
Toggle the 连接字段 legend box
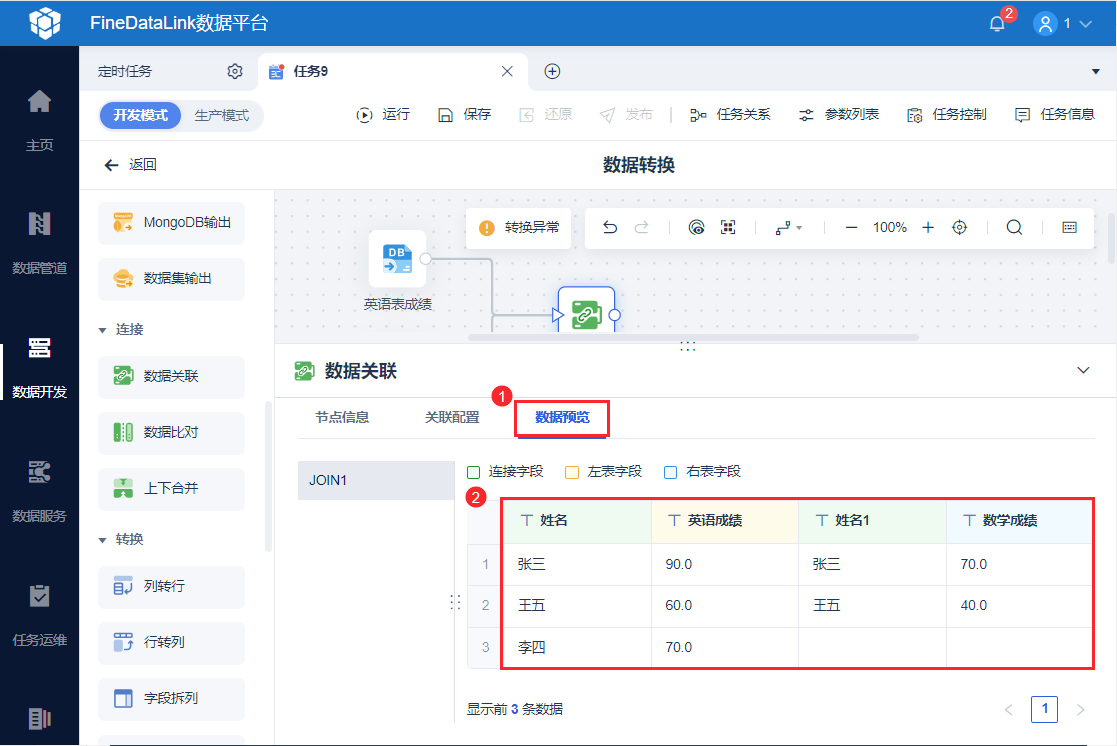[474, 472]
